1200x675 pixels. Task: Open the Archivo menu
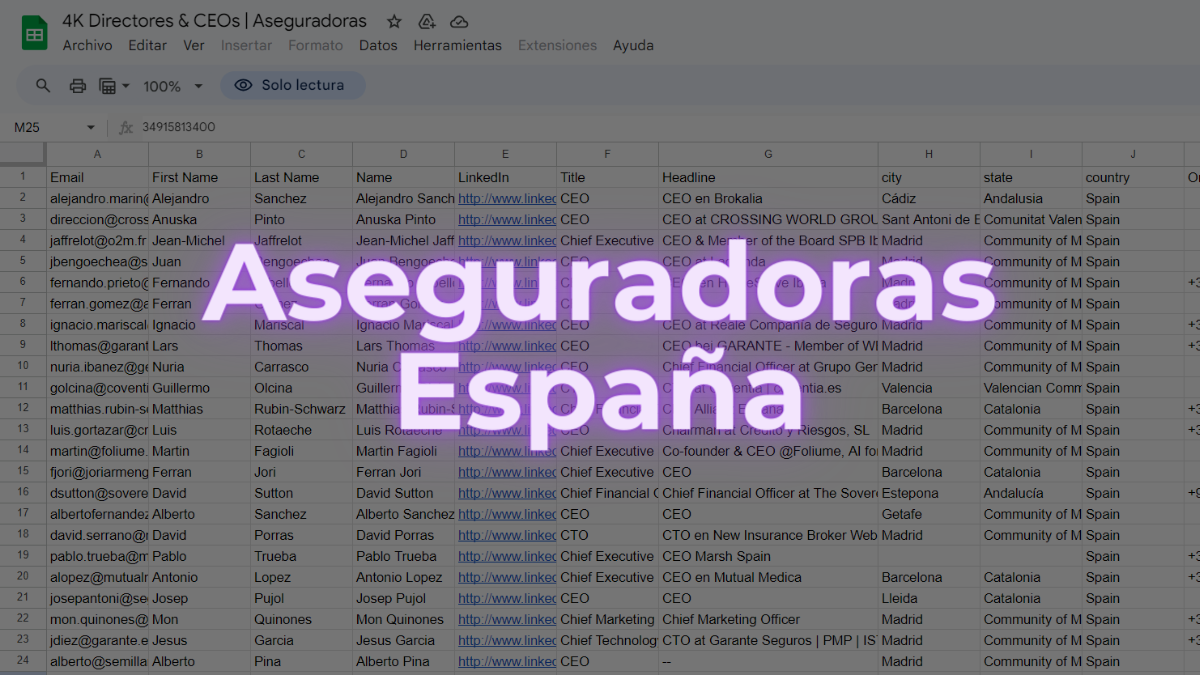(87, 45)
